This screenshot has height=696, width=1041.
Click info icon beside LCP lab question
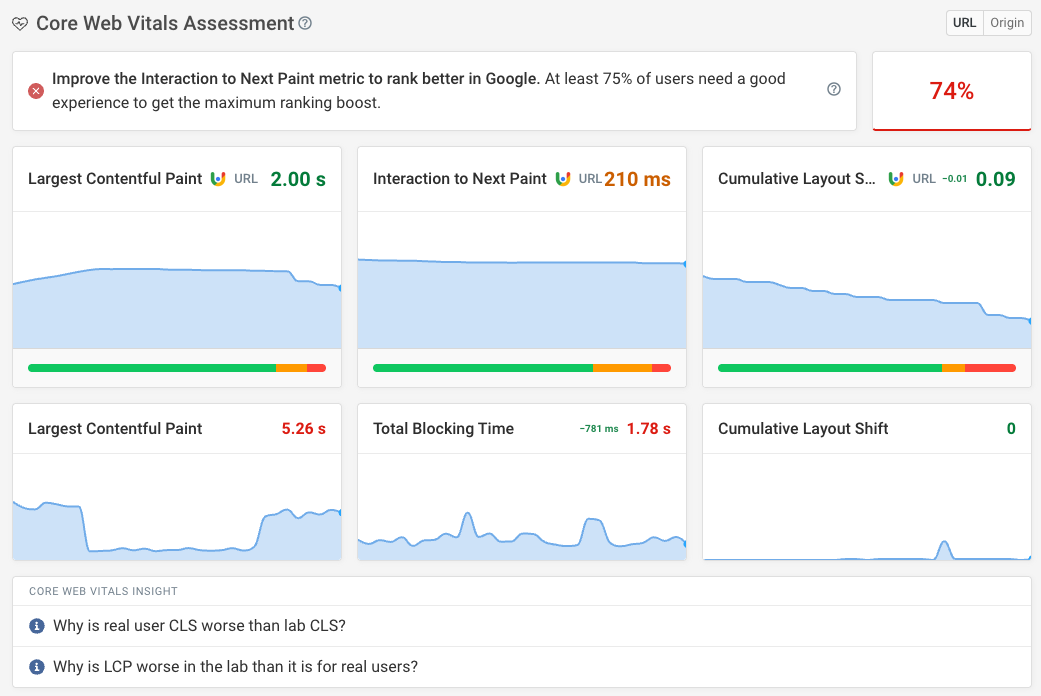point(37,666)
